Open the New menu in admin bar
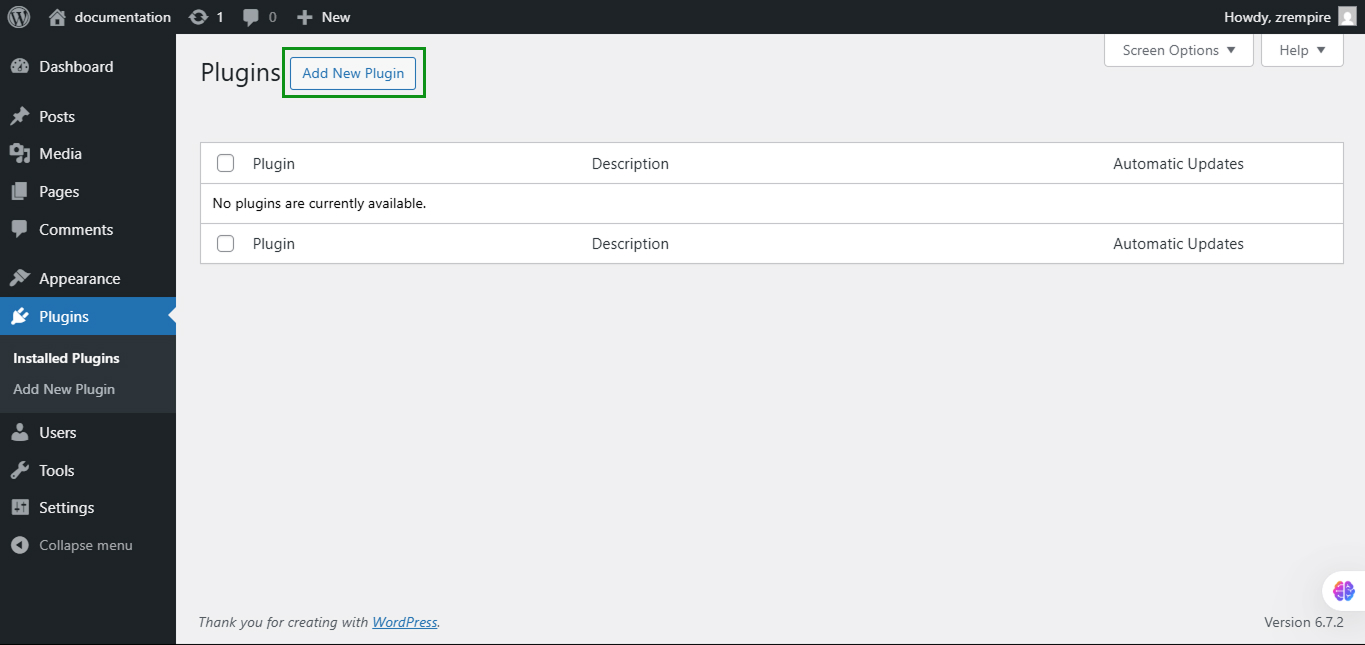 tap(322, 17)
